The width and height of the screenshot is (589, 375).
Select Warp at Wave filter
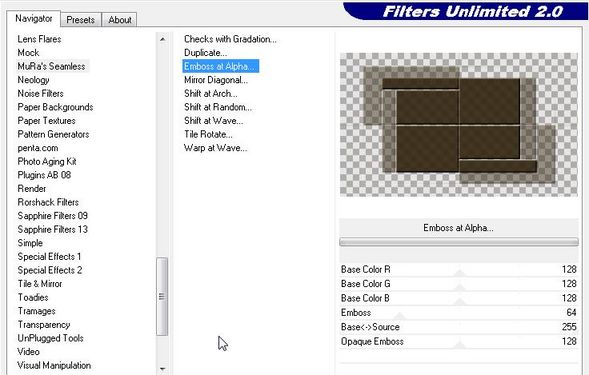pos(216,148)
